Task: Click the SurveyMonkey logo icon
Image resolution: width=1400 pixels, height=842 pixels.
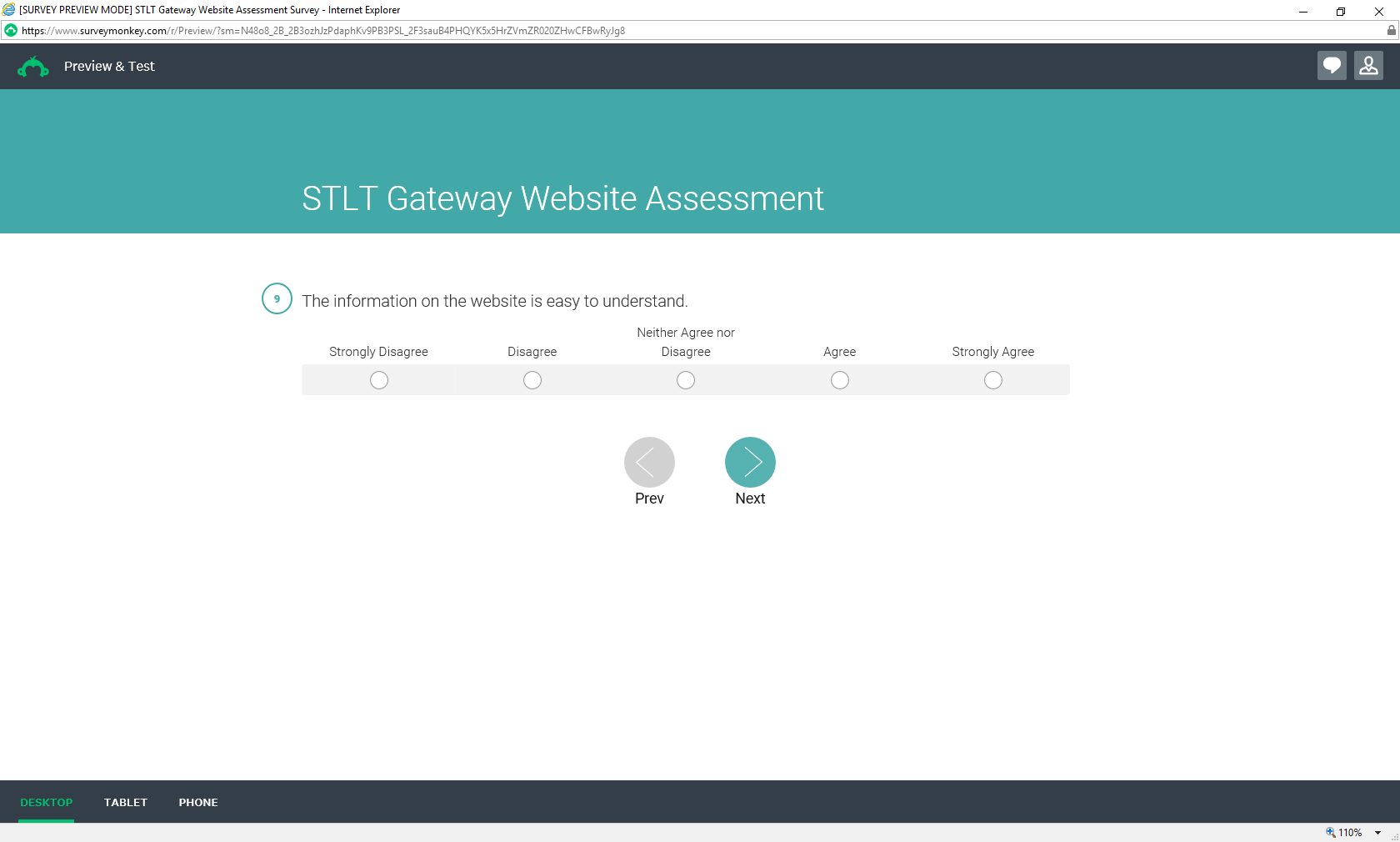Action: pyautogui.click(x=33, y=67)
